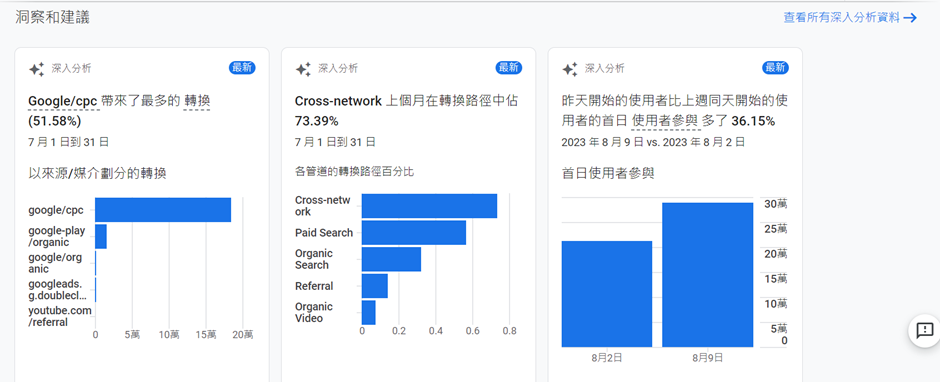Screen dimensions: 940x382
Task: Click the 8月2日 bar in chart
Action: (x=607, y=294)
